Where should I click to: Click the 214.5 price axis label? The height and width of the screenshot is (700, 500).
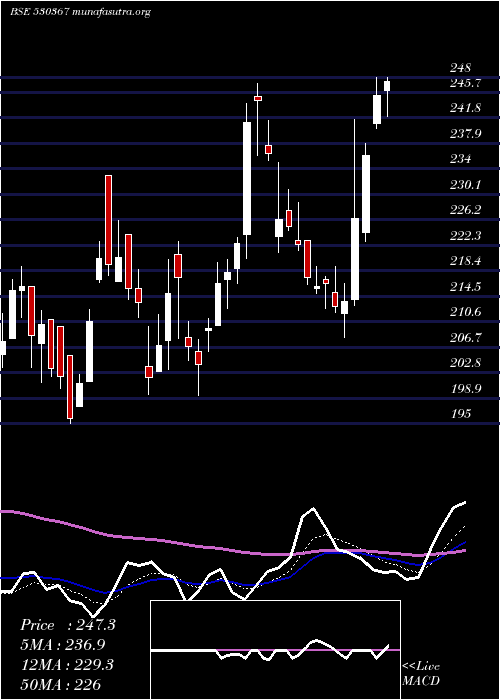point(465,287)
